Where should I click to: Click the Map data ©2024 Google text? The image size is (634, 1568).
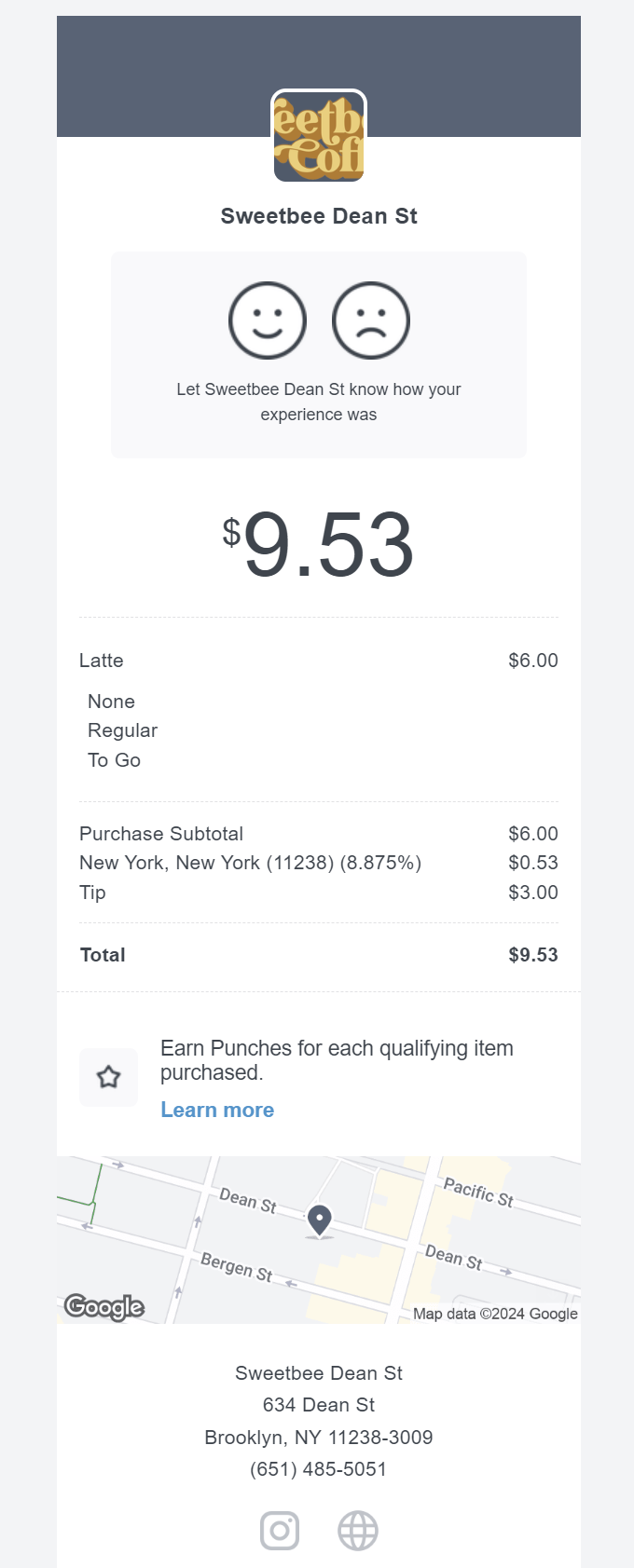point(495,1314)
